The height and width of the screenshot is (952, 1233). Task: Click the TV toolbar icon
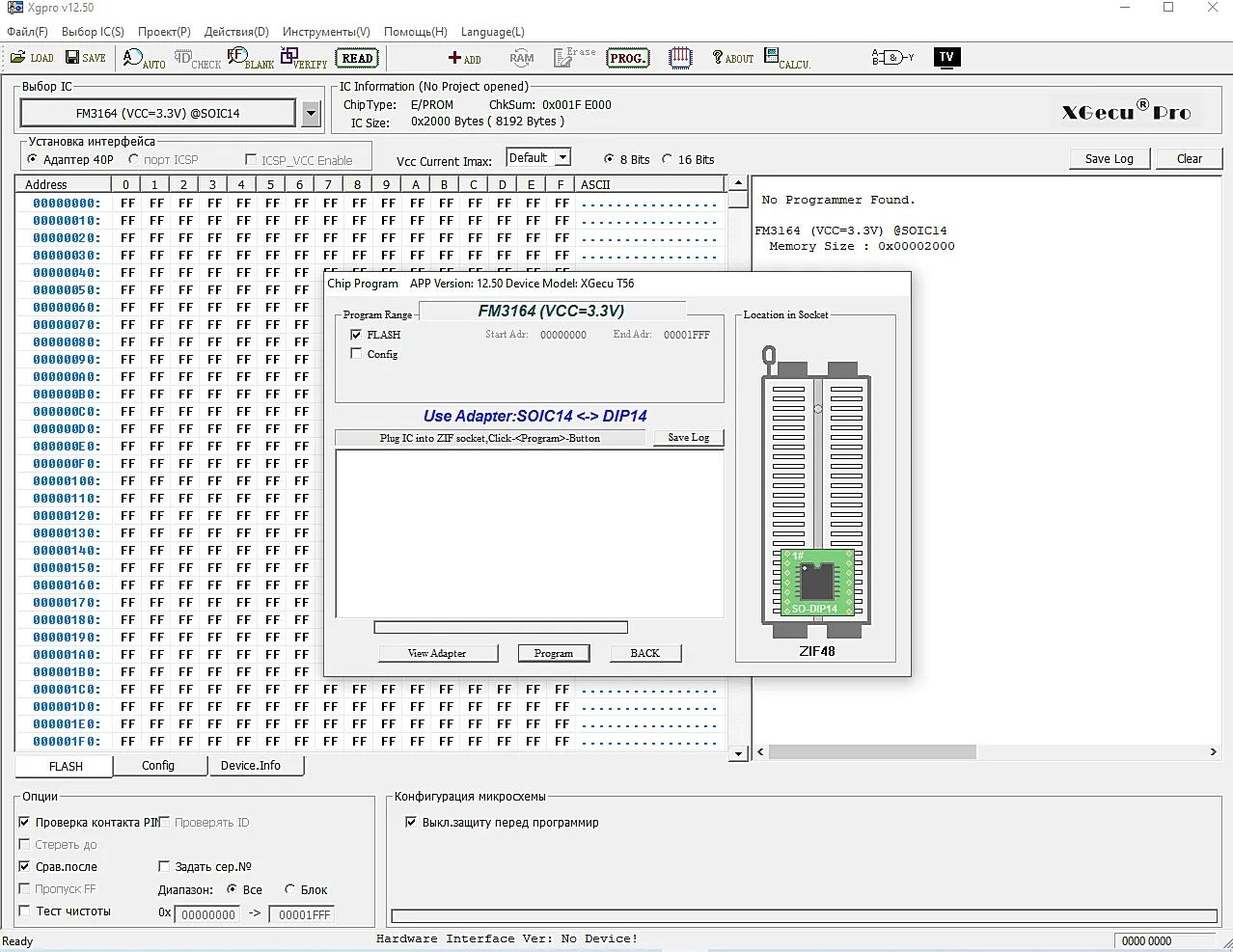coord(946,57)
